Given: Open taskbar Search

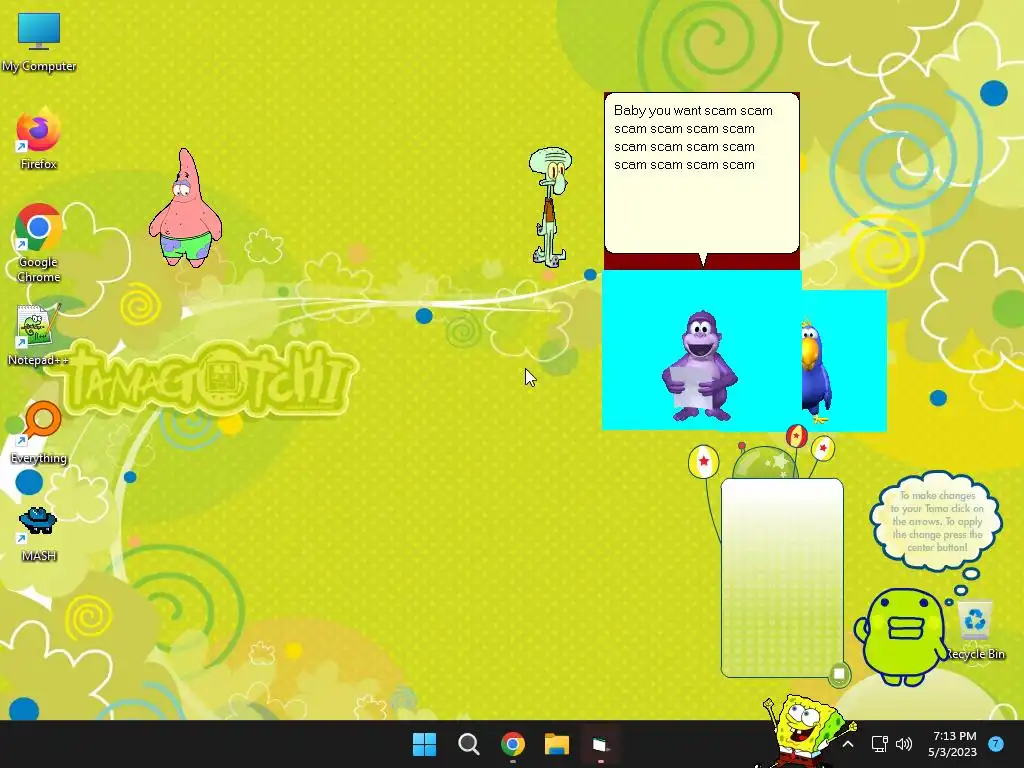Looking at the screenshot, I should pyautogui.click(x=468, y=744).
